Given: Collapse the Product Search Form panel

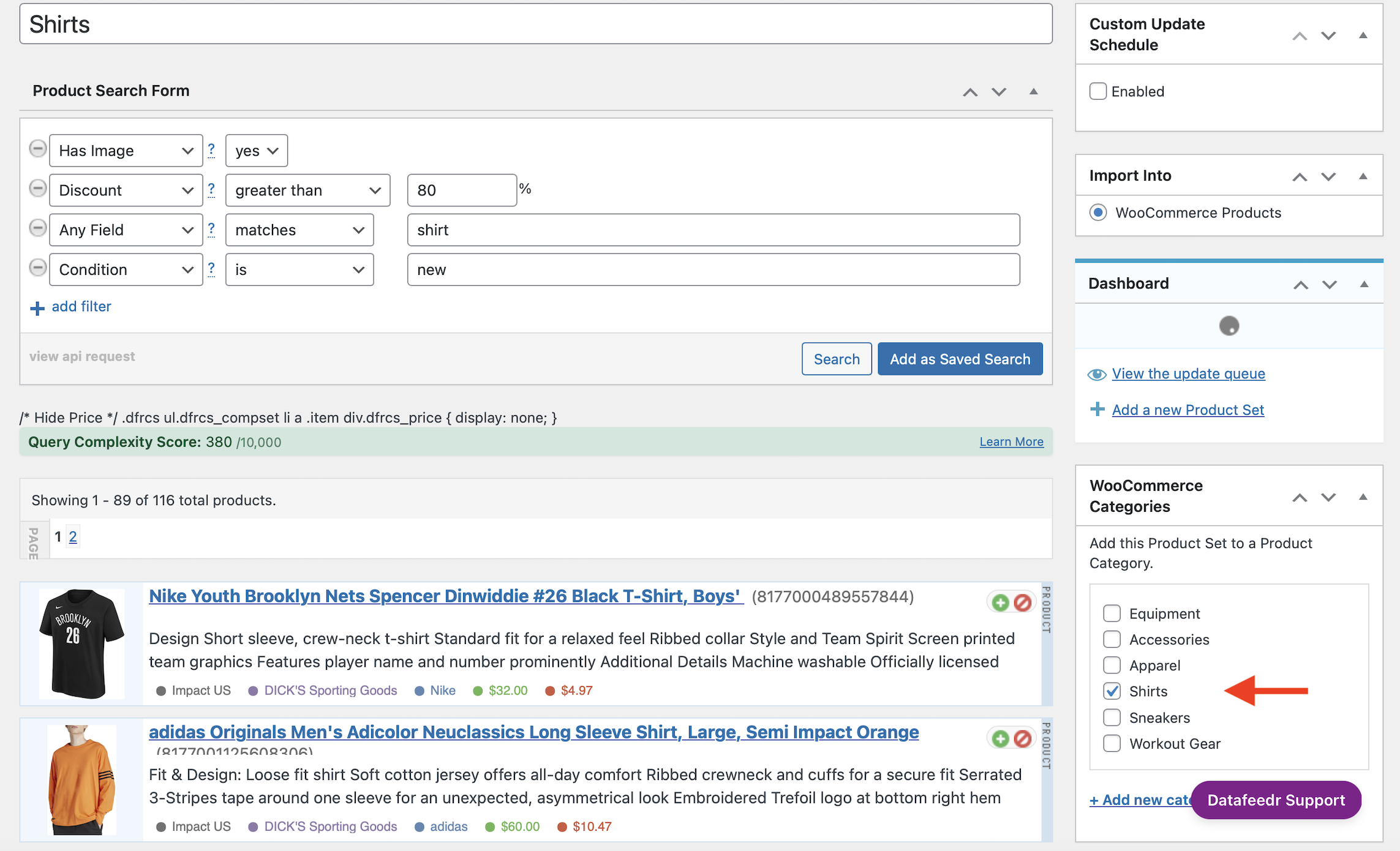Looking at the screenshot, I should (x=1034, y=92).
